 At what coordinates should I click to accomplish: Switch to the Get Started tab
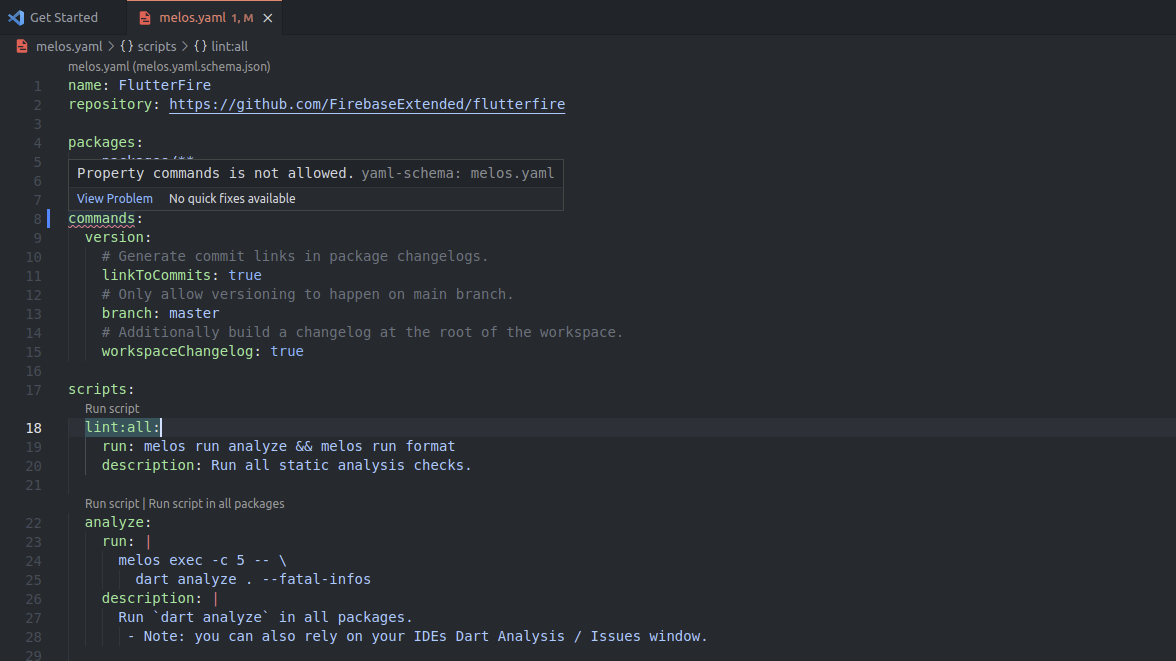[x=65, y=17]
